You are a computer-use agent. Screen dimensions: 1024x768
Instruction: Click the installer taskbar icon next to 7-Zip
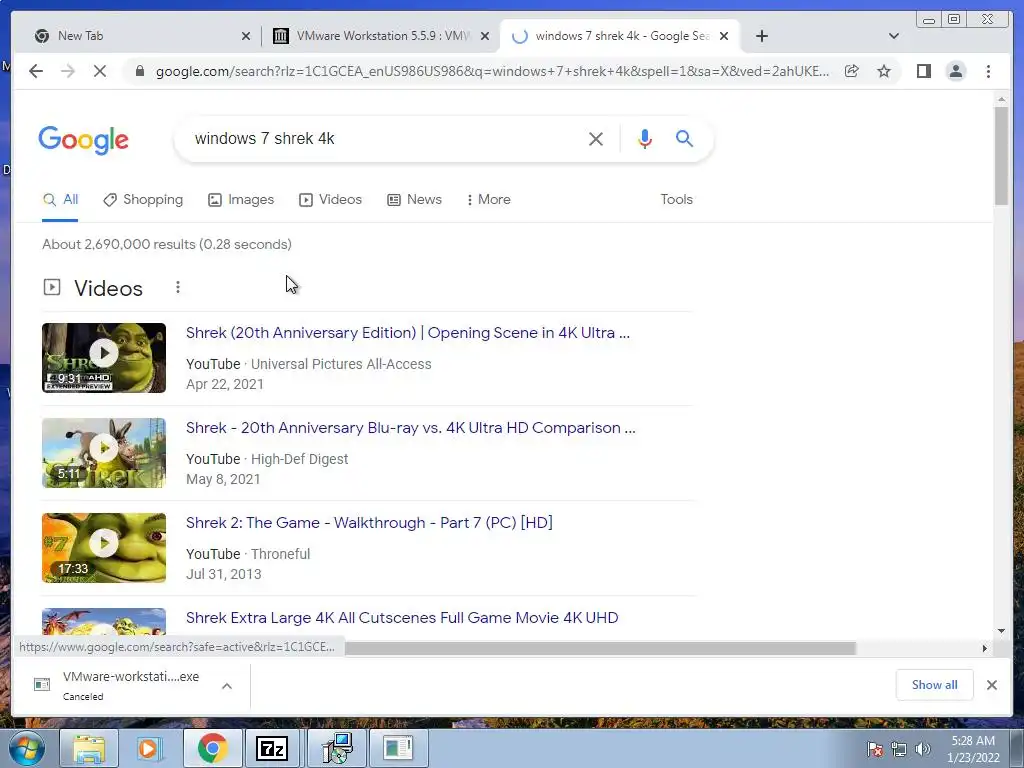[x=338, y=748]
